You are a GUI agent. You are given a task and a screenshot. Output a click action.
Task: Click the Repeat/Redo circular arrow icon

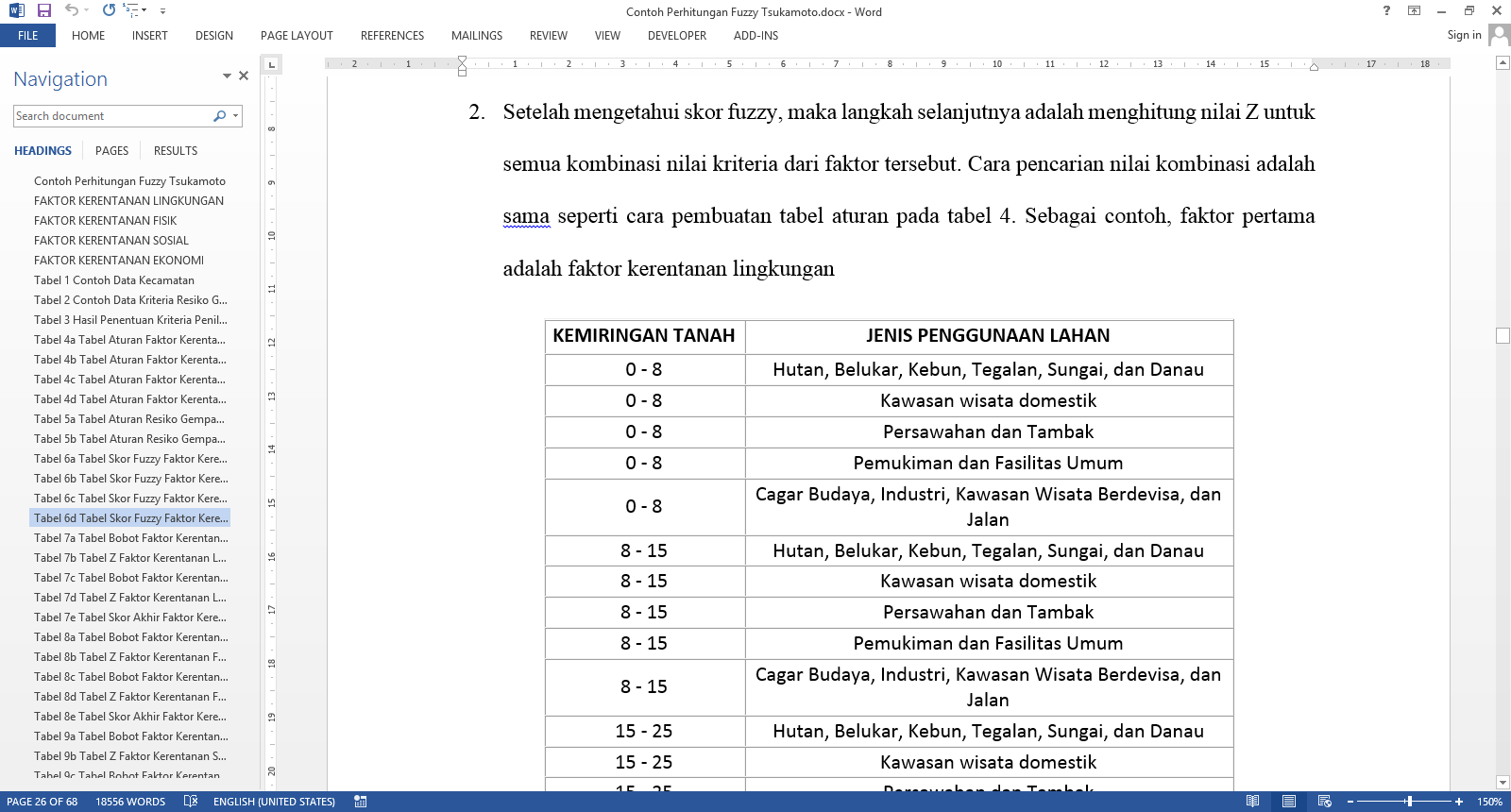click(109, 10)
